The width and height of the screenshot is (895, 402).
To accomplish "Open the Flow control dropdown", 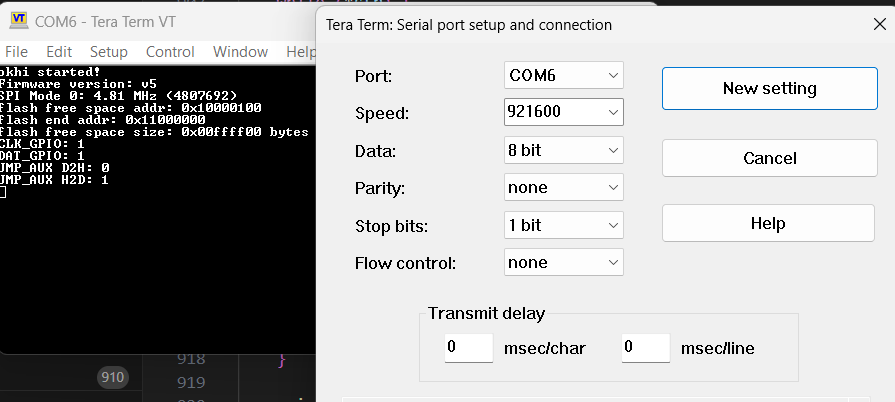I will [x=563, y=263].
